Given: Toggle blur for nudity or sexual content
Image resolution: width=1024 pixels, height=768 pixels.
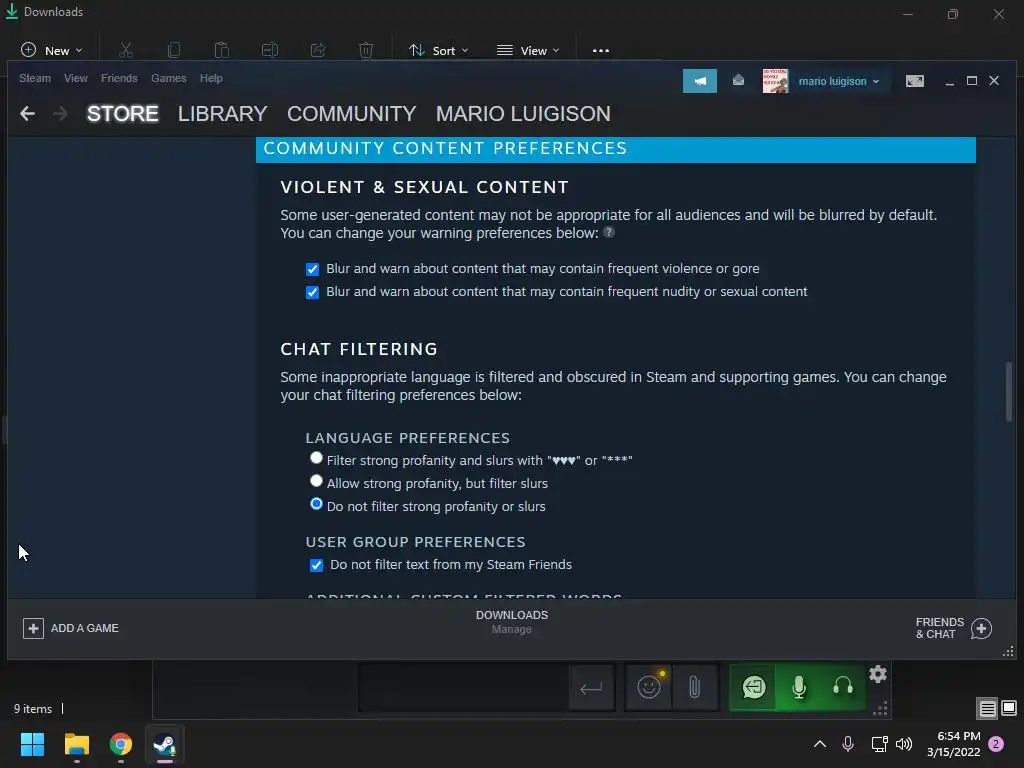Looking at the screenshot, I should click(x=312, y=292).
